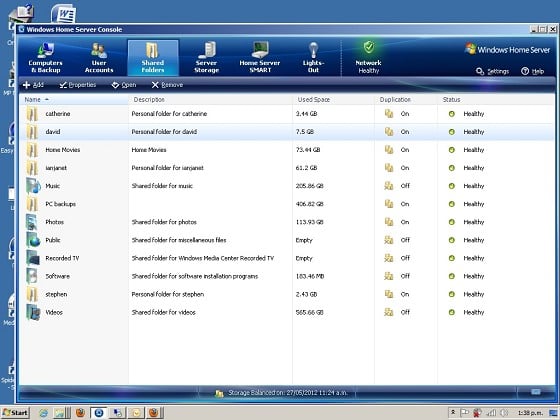Click duplication off icon in Music row
This screenshot has width=560, height=420.
pos(389,186)
